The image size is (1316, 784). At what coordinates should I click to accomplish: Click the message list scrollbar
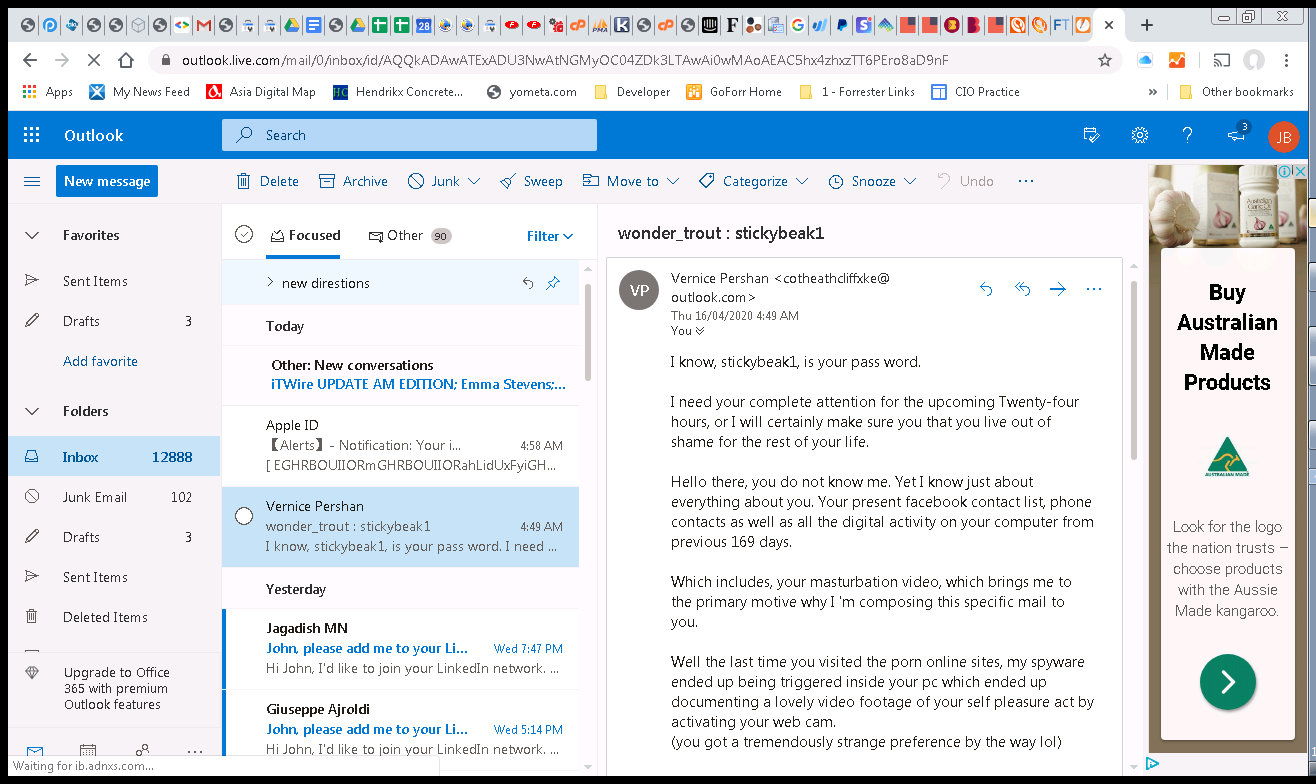point(587,331)
